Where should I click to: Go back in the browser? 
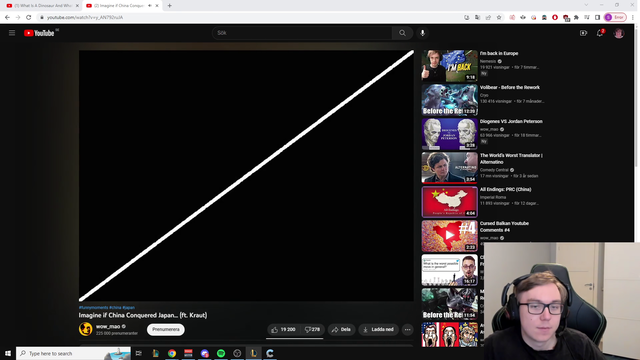[7, 17]
